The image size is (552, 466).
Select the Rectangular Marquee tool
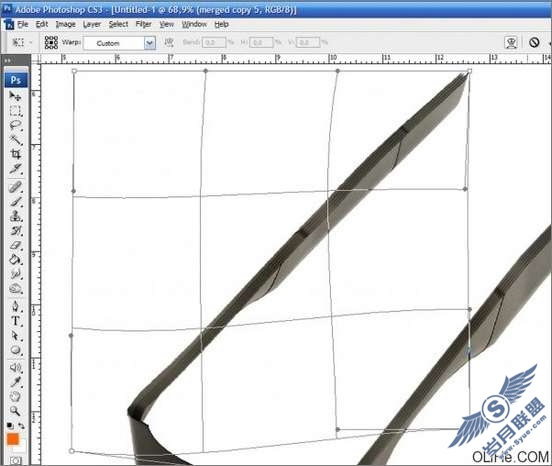(15, 111)
